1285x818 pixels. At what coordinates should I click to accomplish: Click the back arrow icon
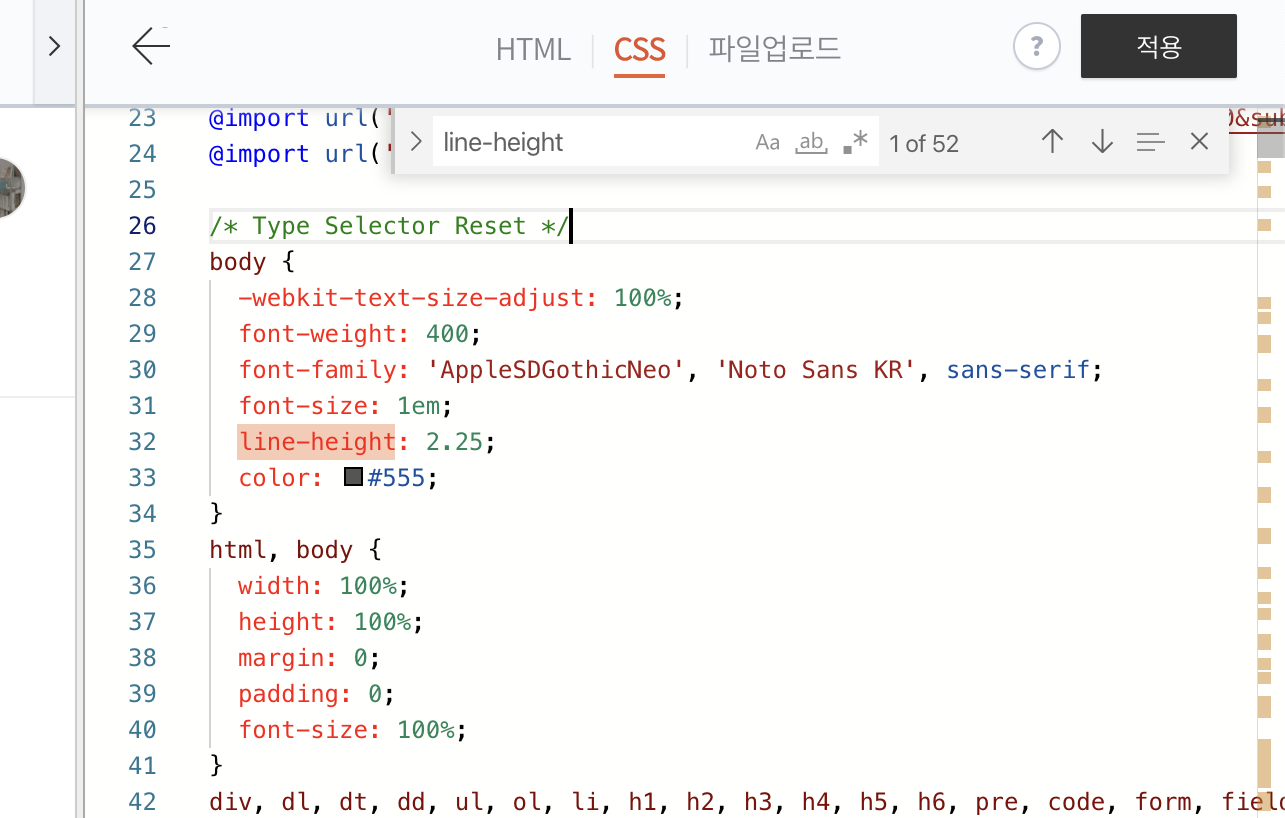click(149, 46)
